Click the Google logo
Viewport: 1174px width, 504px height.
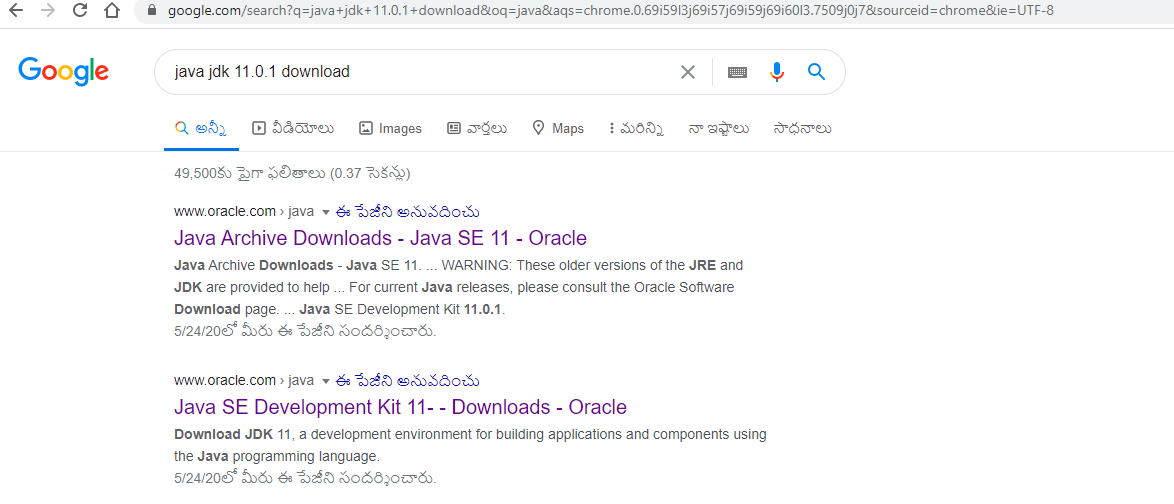pyautogui.click(x=64, y=71)
